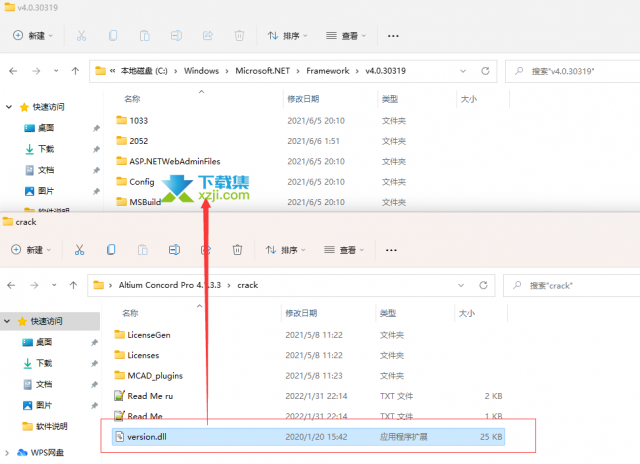Click the 修改日期 column header in the v4.0.30319 window
The image size is (640, 464).
coord(303,100)
